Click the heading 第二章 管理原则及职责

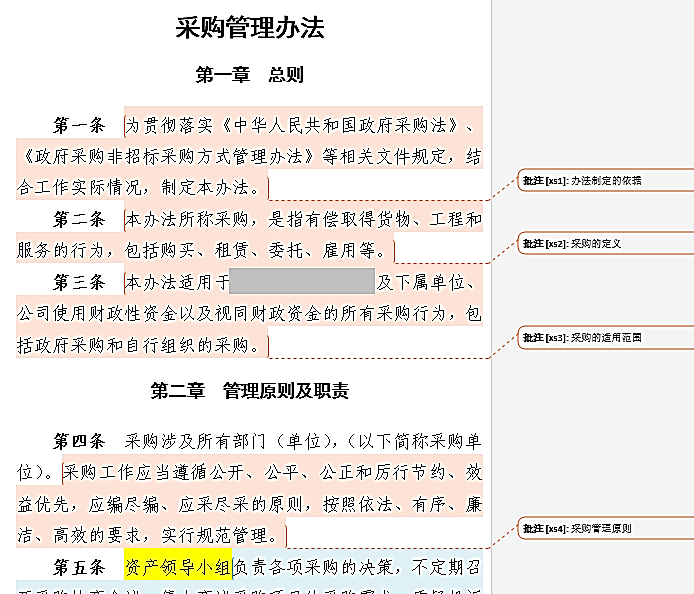(x=250, y=391)
